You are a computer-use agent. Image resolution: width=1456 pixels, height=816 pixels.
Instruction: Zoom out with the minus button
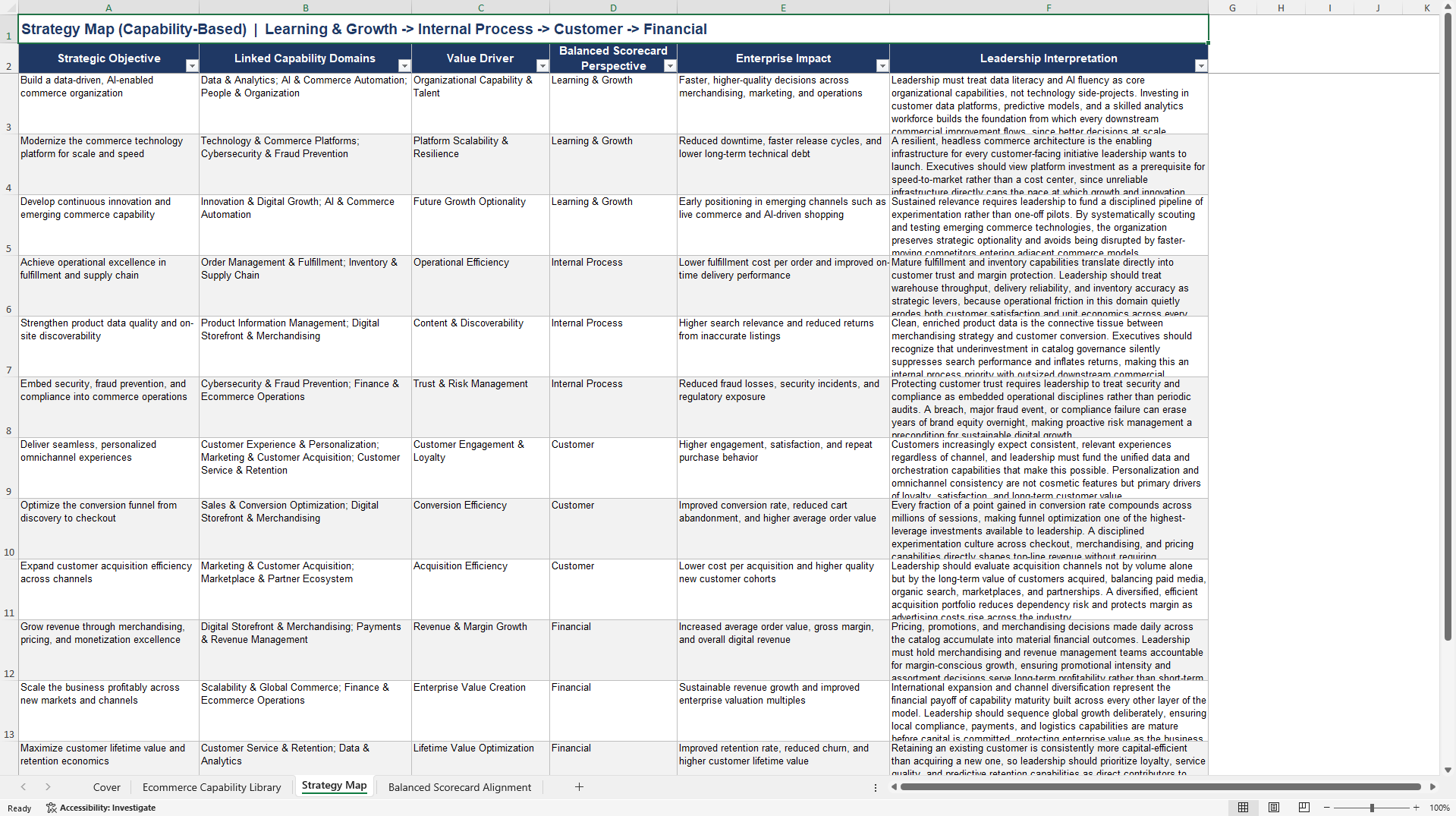click(x=1327, y=808)
